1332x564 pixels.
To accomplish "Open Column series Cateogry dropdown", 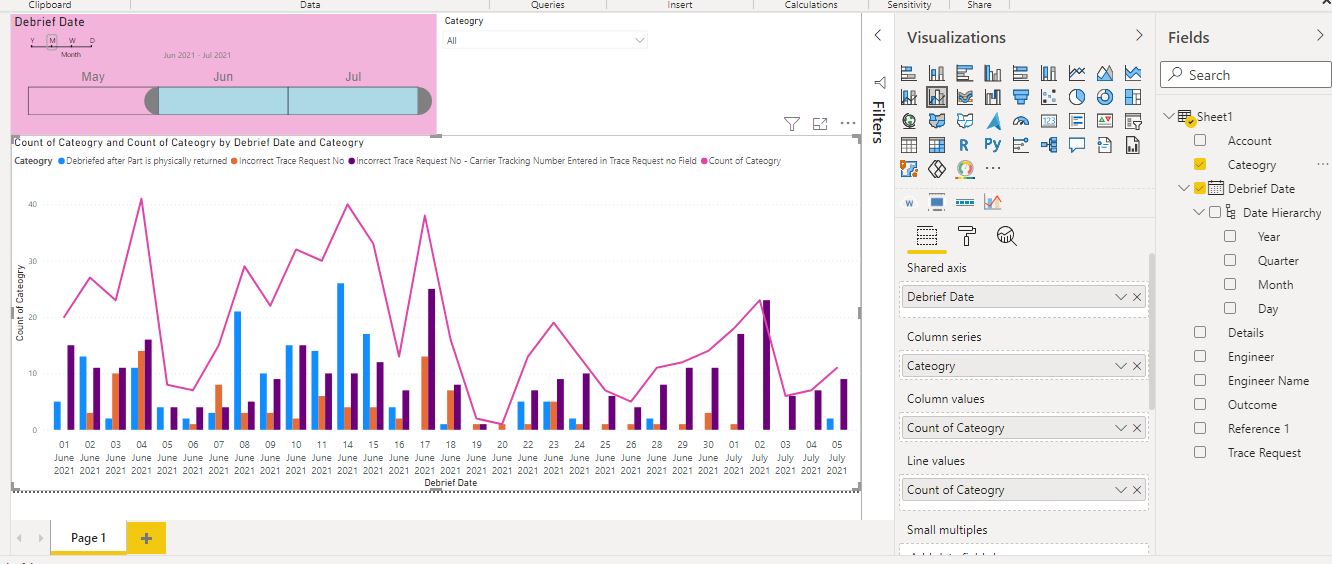I will coord(1121,366).
